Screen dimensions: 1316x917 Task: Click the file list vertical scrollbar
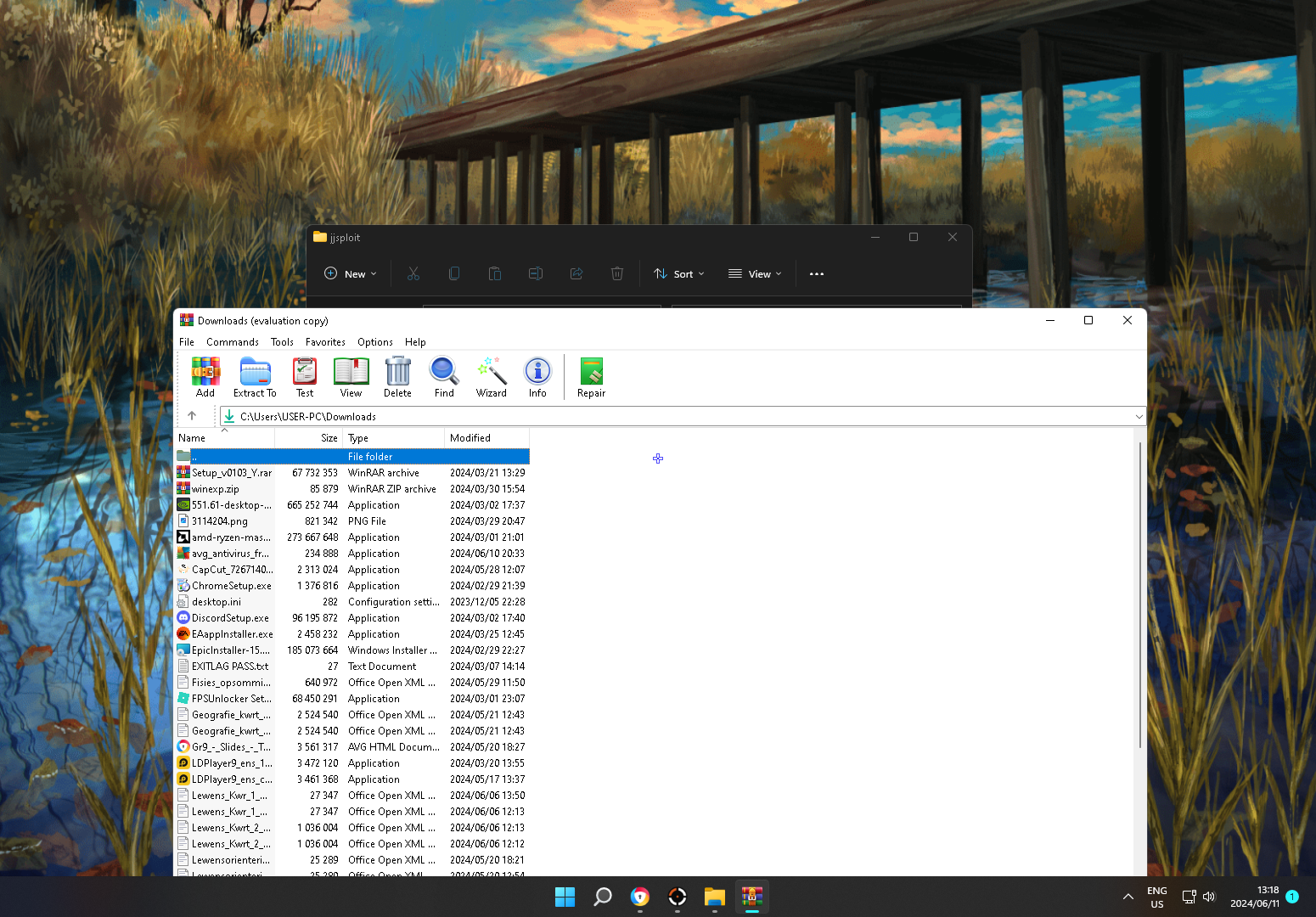[1139, 594]
